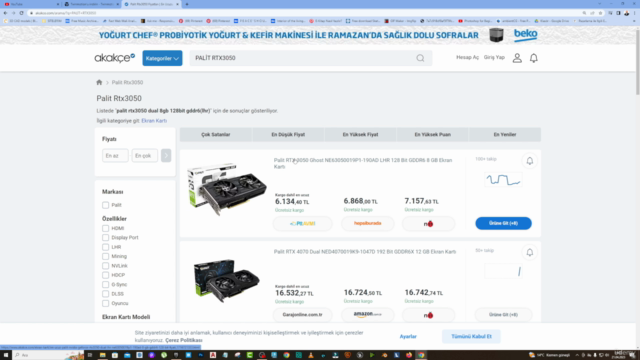Viewport: 640px width, 360px height.
Task: Open Windows Start button
Action: tap(6, 355)
